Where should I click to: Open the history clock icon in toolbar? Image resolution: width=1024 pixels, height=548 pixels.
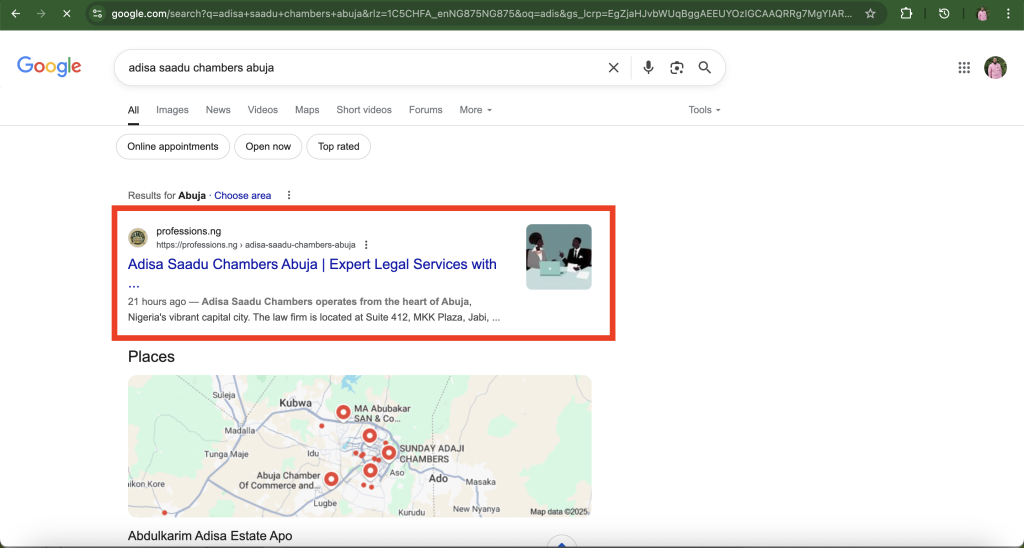[944, 13]
